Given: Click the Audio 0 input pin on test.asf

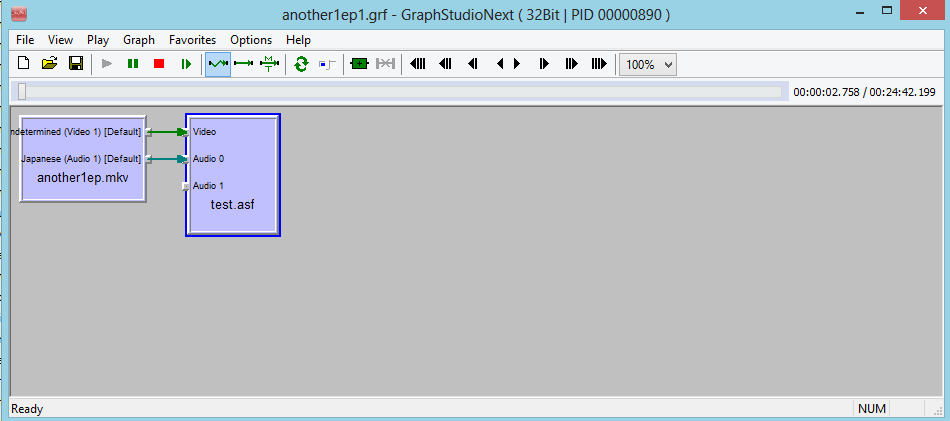Looking at the screenshot, I should (186, 159).
